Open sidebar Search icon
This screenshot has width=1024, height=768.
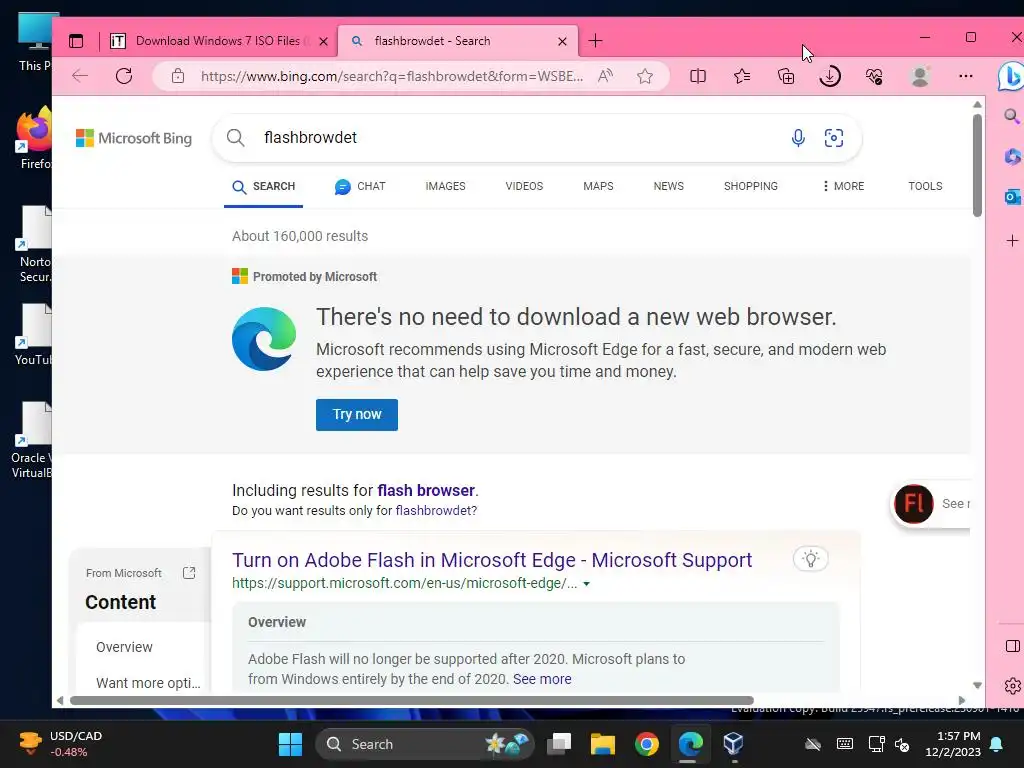pos(1012,117)
